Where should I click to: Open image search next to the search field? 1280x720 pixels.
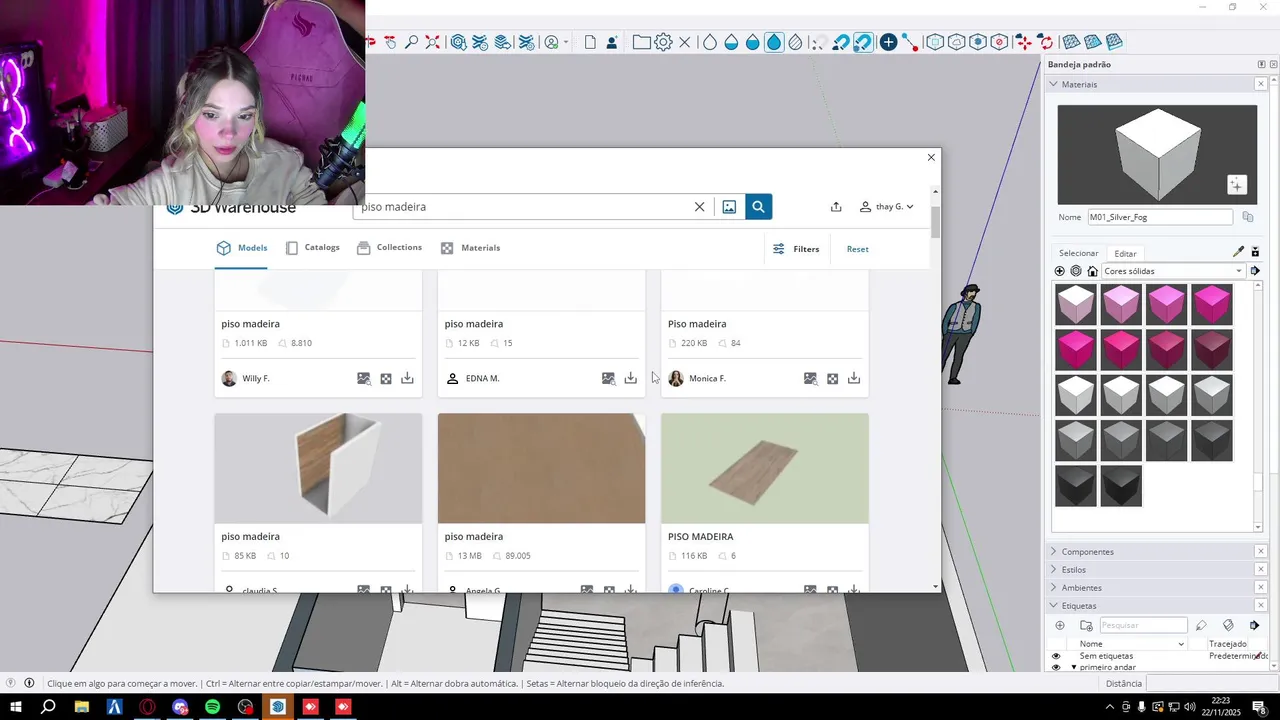[729, 207]
